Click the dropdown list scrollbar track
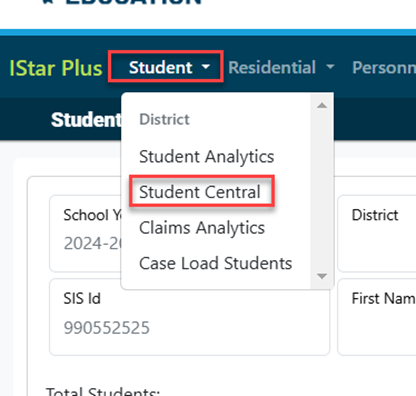Screen dimensions: 416x396 click(322, 191)
